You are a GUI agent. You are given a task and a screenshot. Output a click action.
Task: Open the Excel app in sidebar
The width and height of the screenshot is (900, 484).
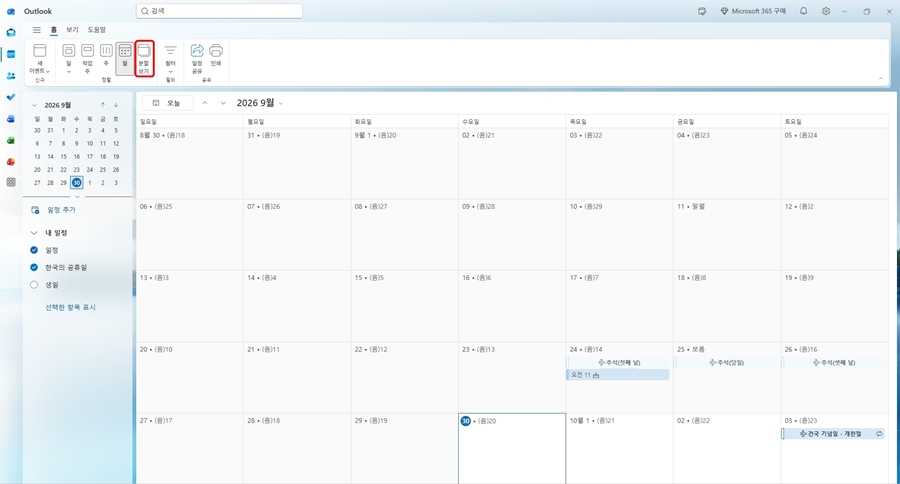pyautogui.click(x=11, y=140)
